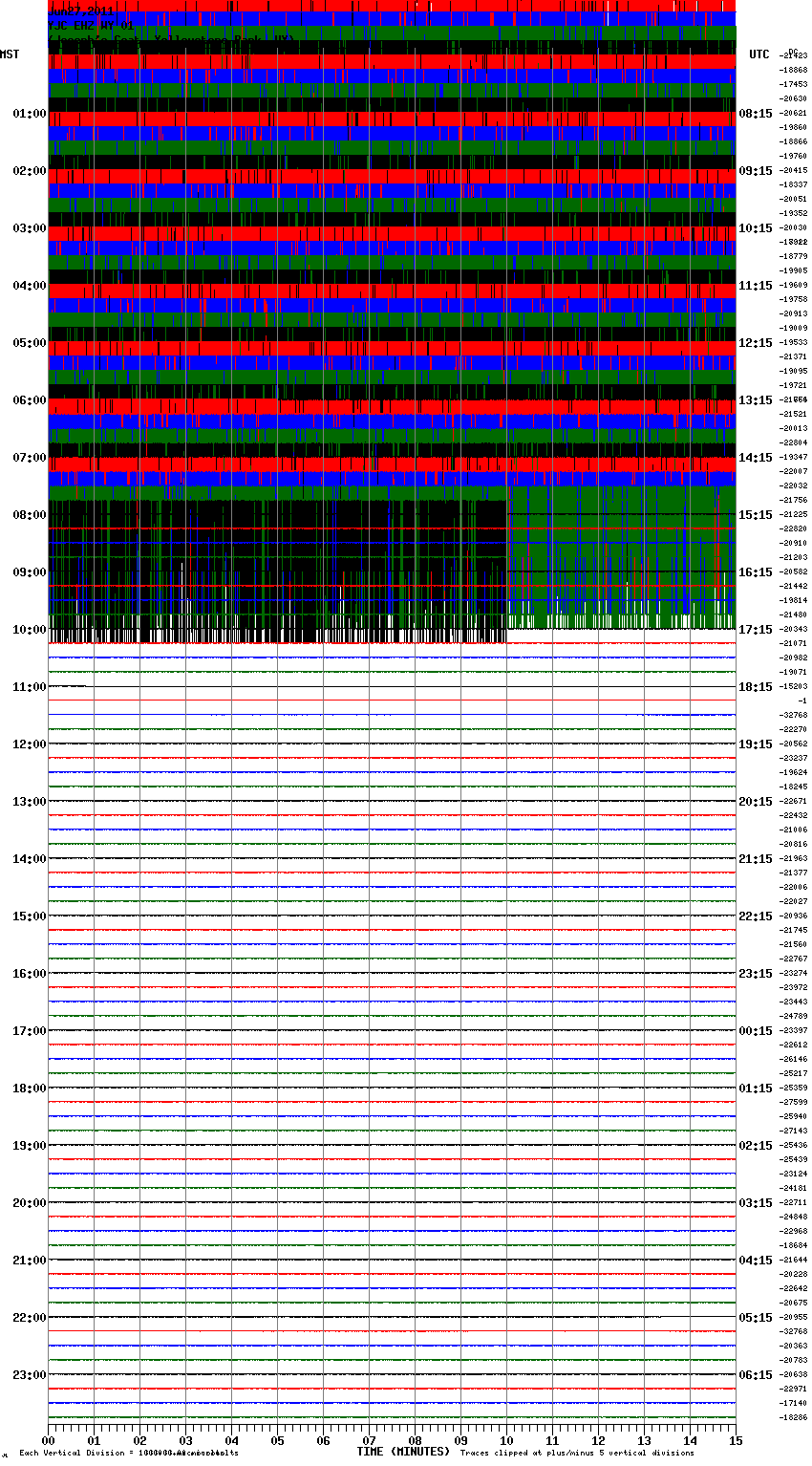
Task: Select the 17:00 MST row label
Action: point(30,1031)
